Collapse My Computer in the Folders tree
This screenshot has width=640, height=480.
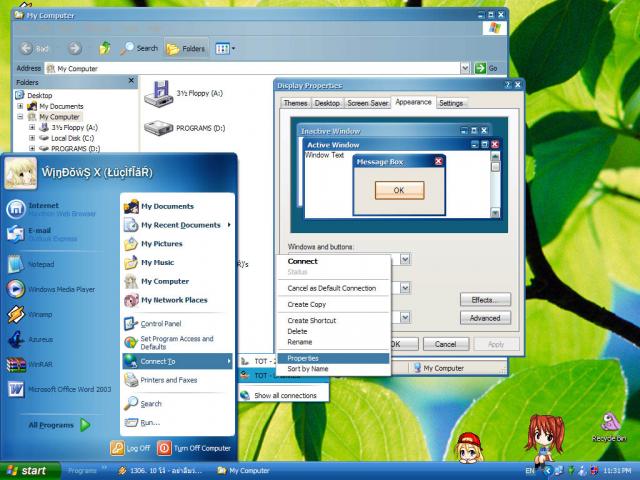tap(20, 117)
